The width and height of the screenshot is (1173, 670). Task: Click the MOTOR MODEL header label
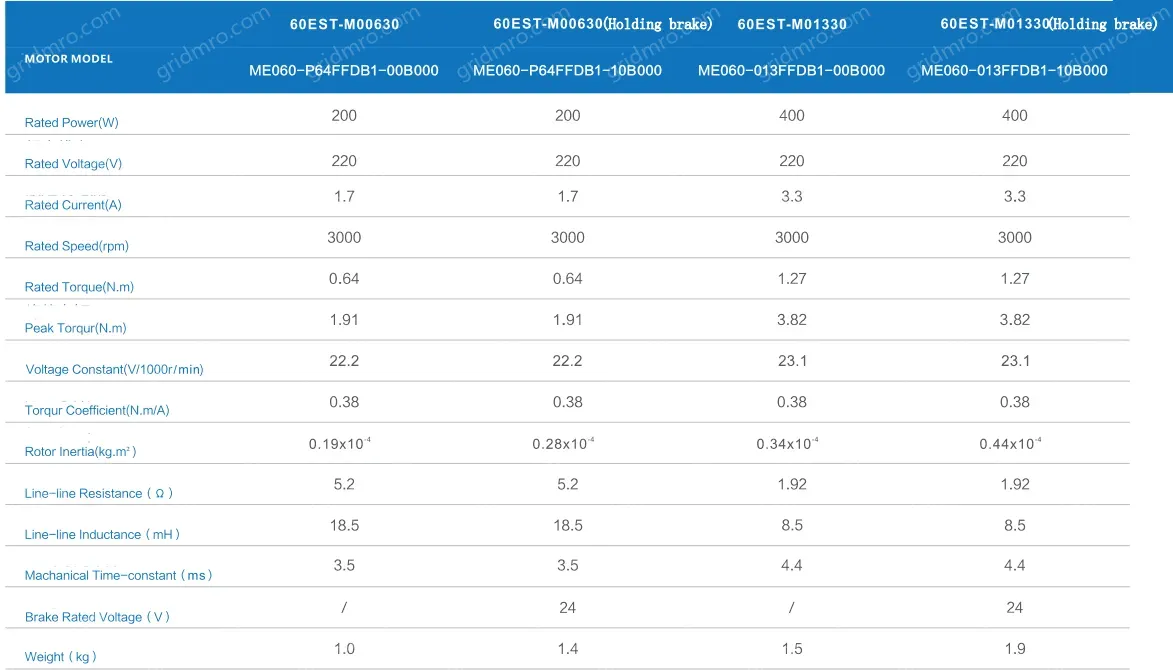(68, 59)
